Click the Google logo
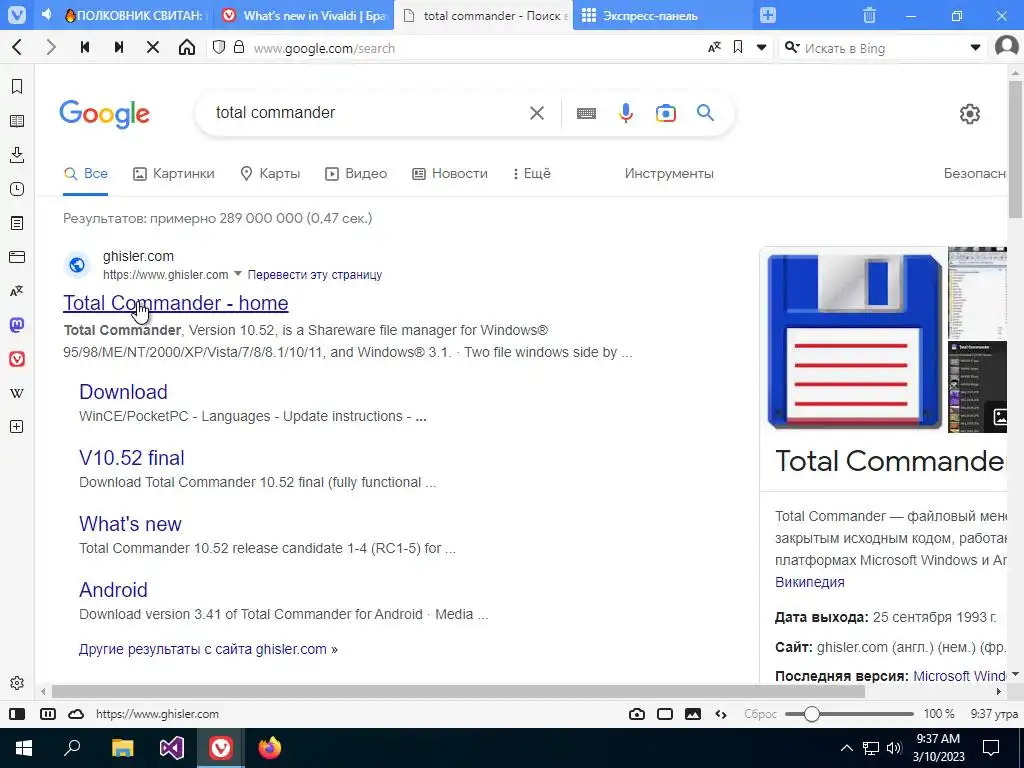Screen dimensions: 1024x768 click(104, 114)
